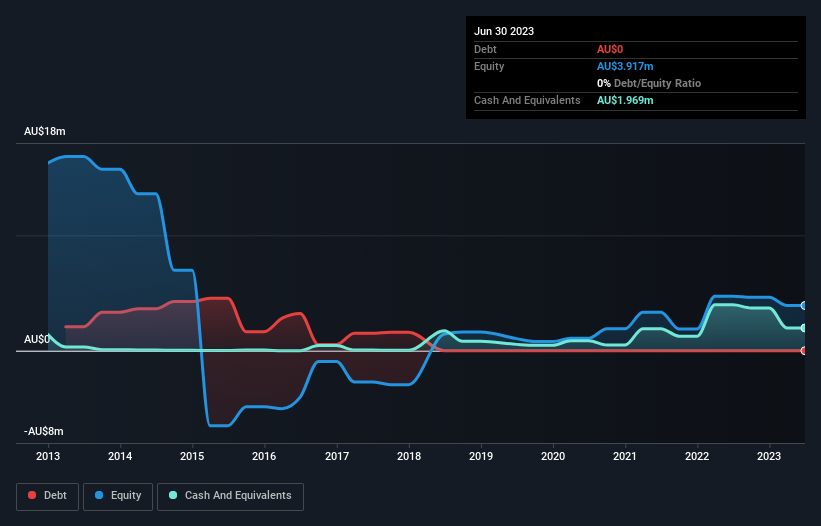Click the blue Equity endpoint marker
This screenshot has width=821, height=526.
tap(804, 306)
